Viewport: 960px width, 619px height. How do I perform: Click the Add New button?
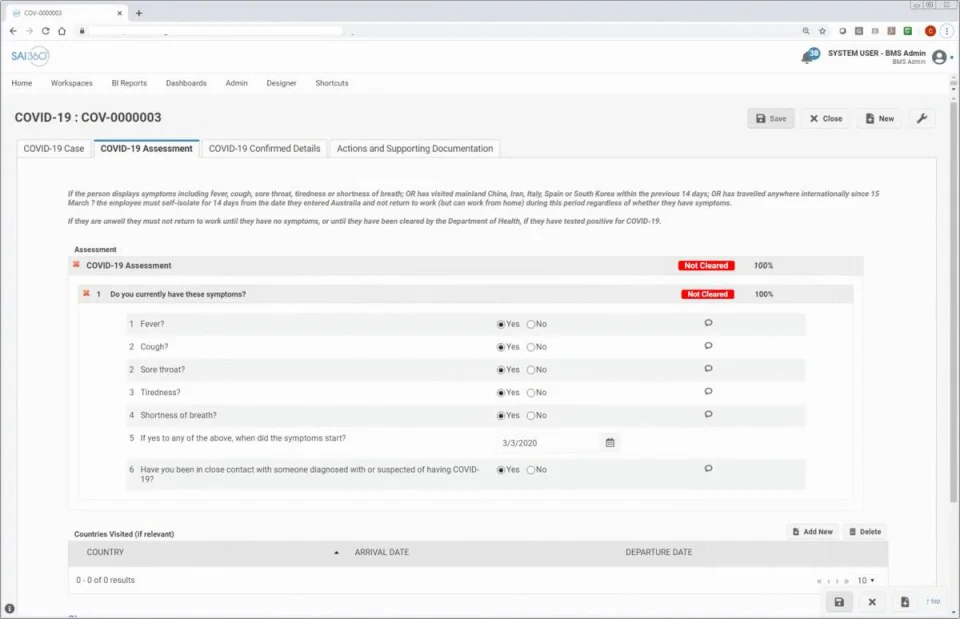pyautogui.click(x=811, y=532)
